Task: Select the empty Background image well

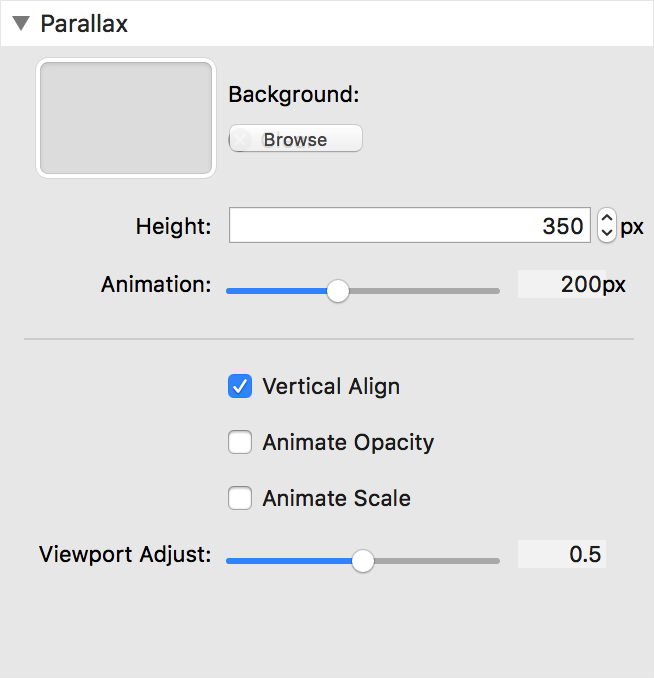Action: click(126, 118)
